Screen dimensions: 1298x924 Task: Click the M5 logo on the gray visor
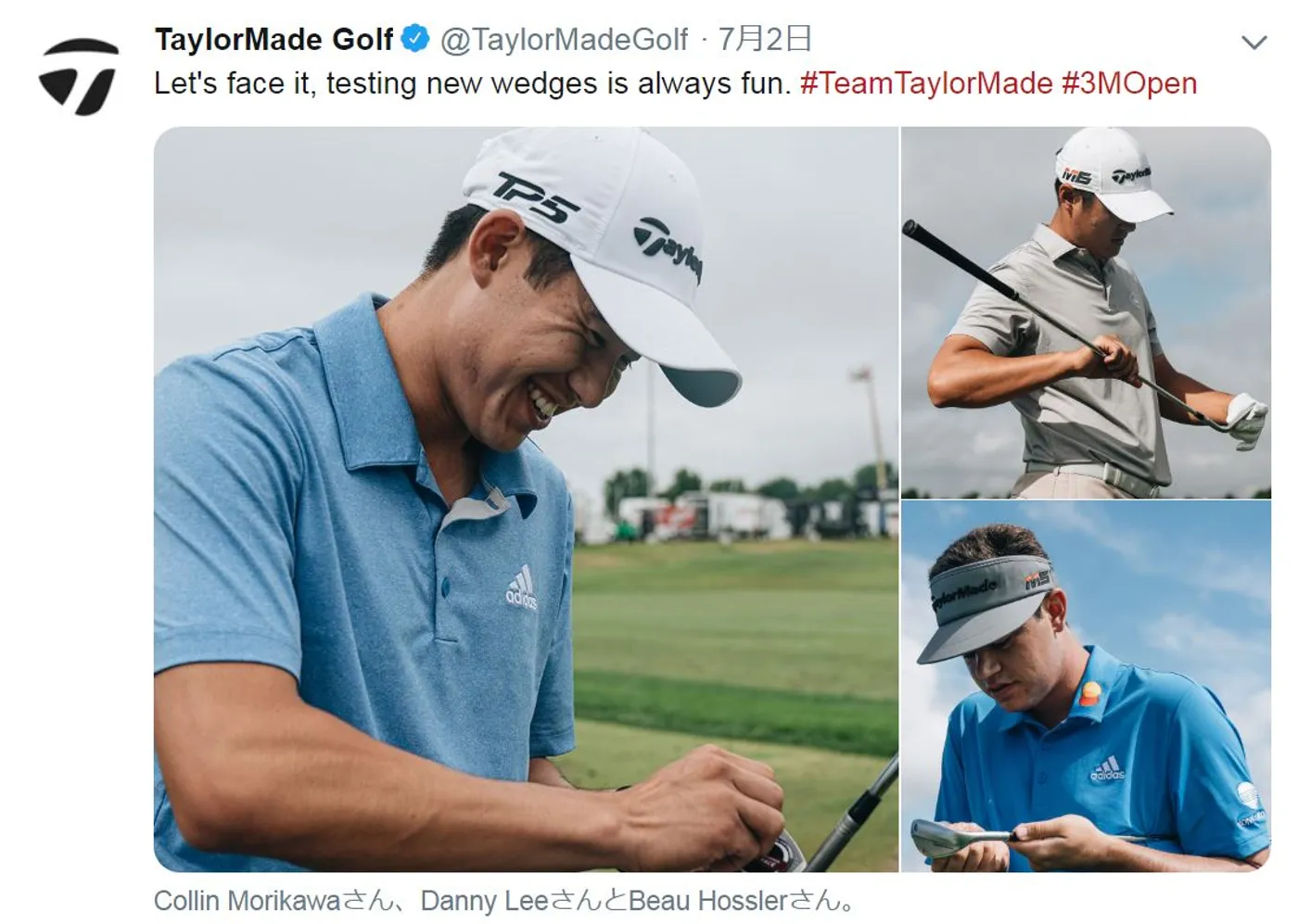pyautogui.click(x=1037, y=581)
